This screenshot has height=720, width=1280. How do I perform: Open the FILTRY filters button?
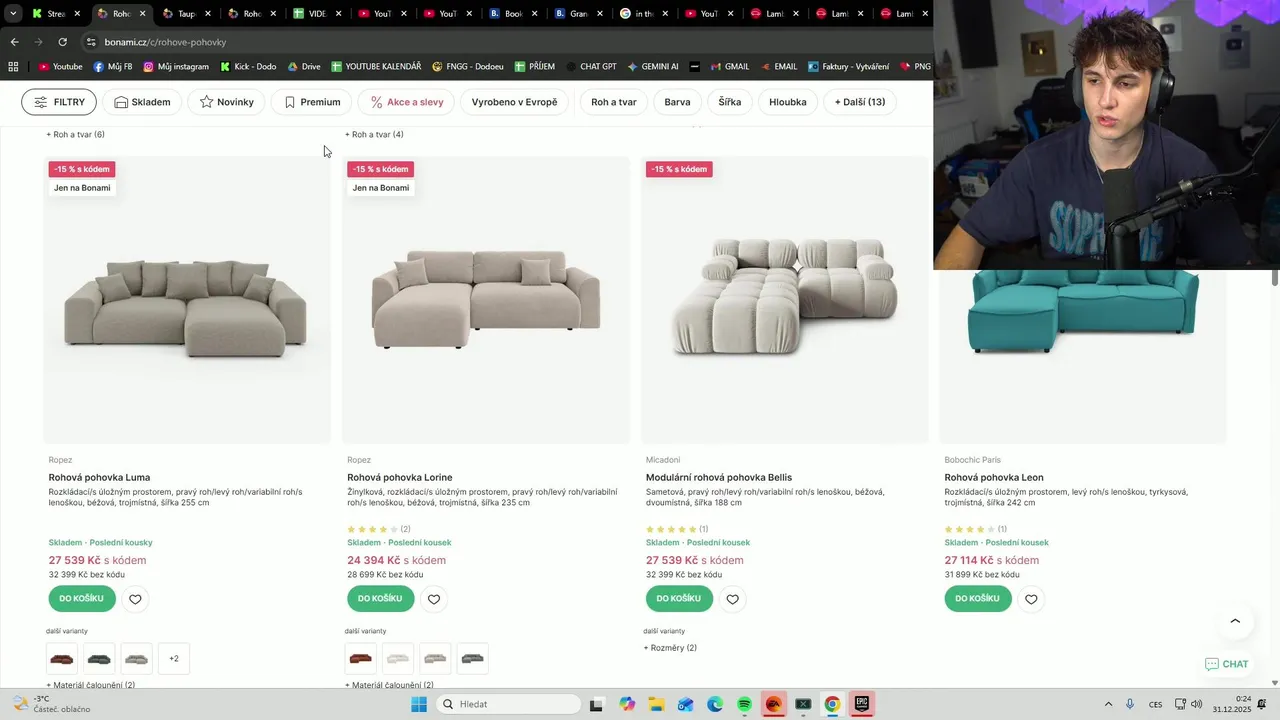[59, 102]
